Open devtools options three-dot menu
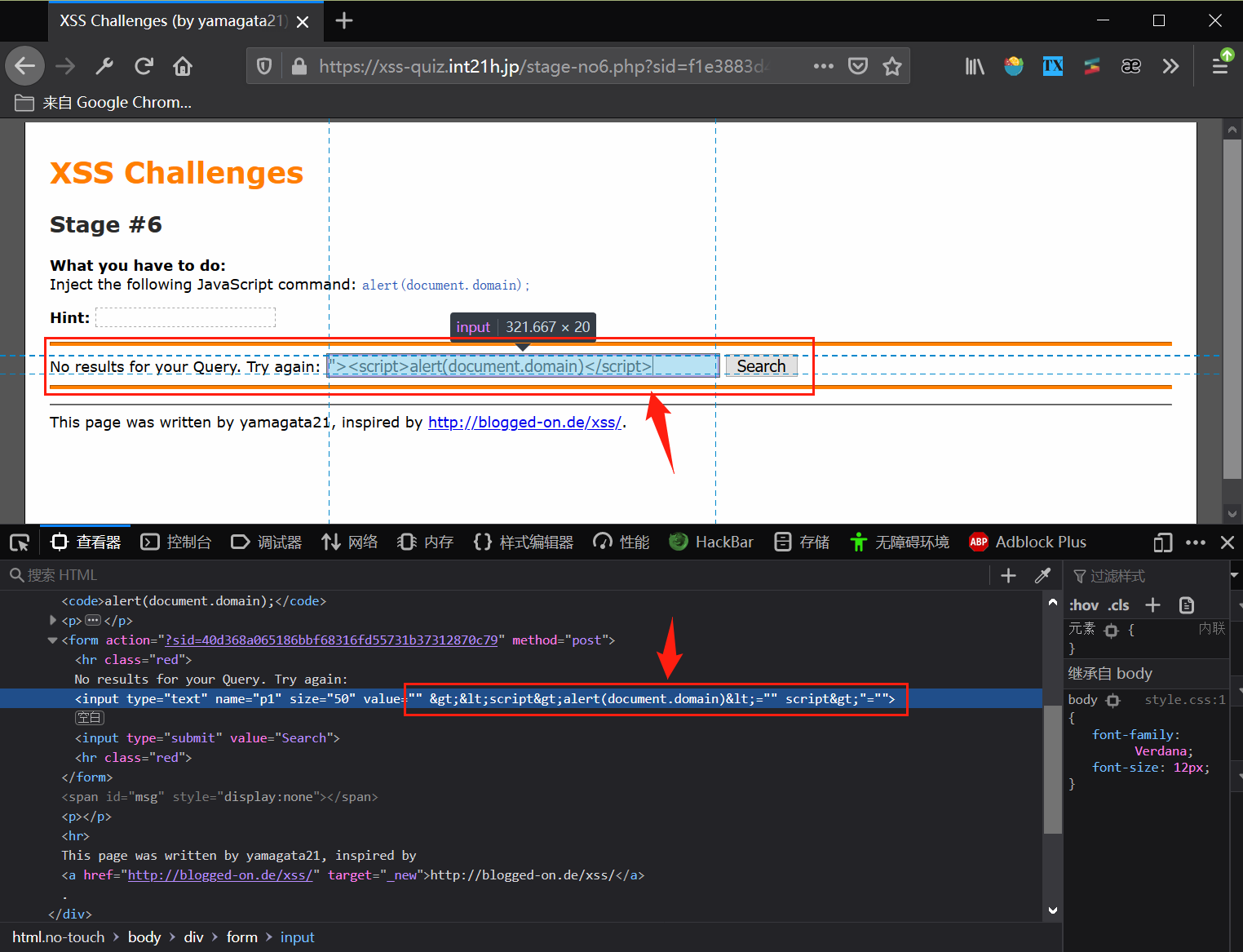Screen dimensions: 1243x952 [x=1196, y=542]
